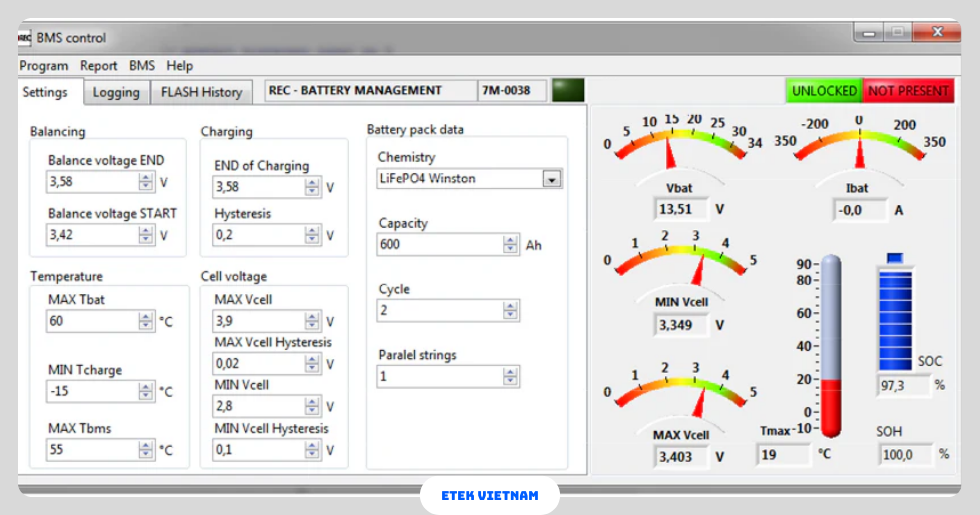Click the Balance voltage END stepper arrows
Image resolution: width=980 pixels, height=515 pixels.
pyautogui.click(x=146, y=183)
